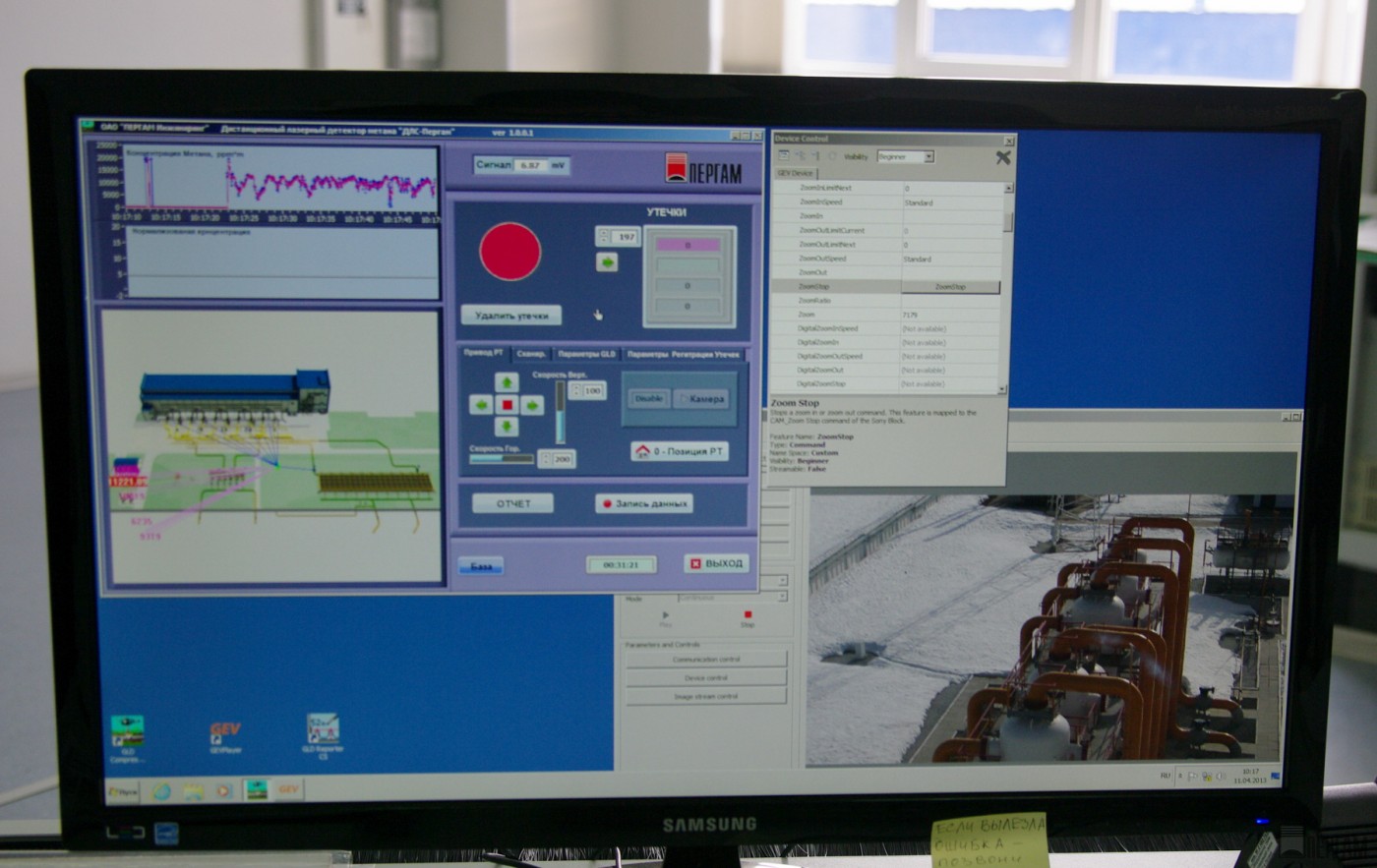Open the Visibility dropdown set to Beginner
Image resolution: width=1377 pixels, height=868 pixels.
[905, 157]
